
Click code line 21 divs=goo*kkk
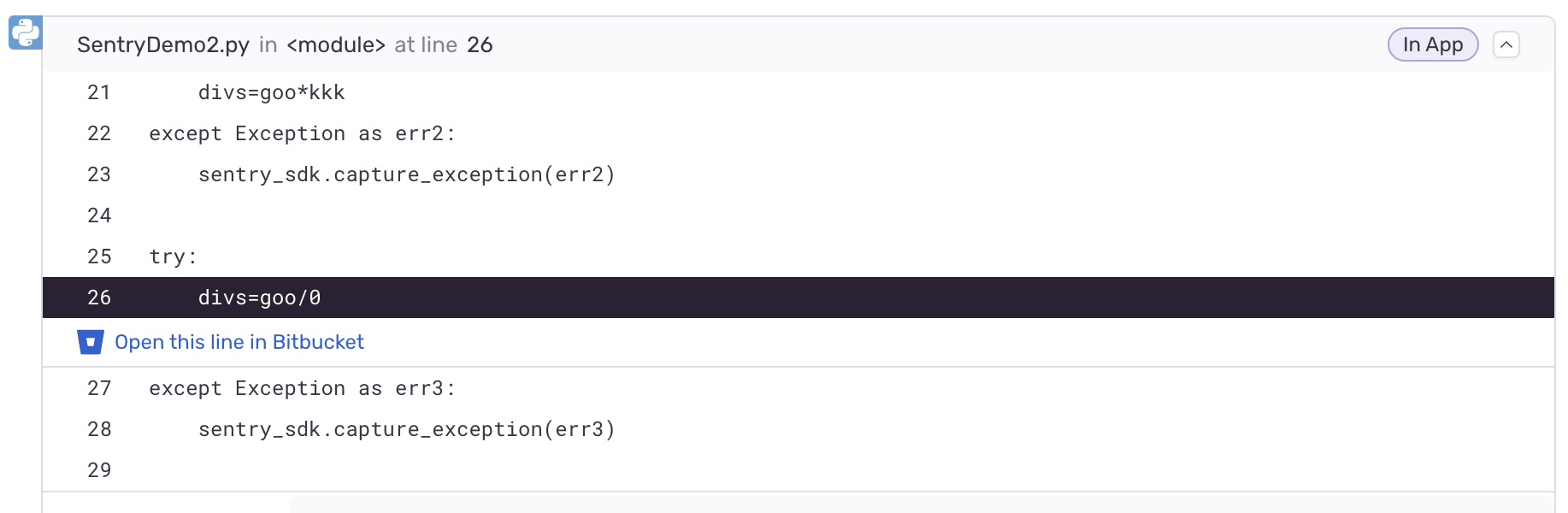pyautogui.click(x=272, y=92)
